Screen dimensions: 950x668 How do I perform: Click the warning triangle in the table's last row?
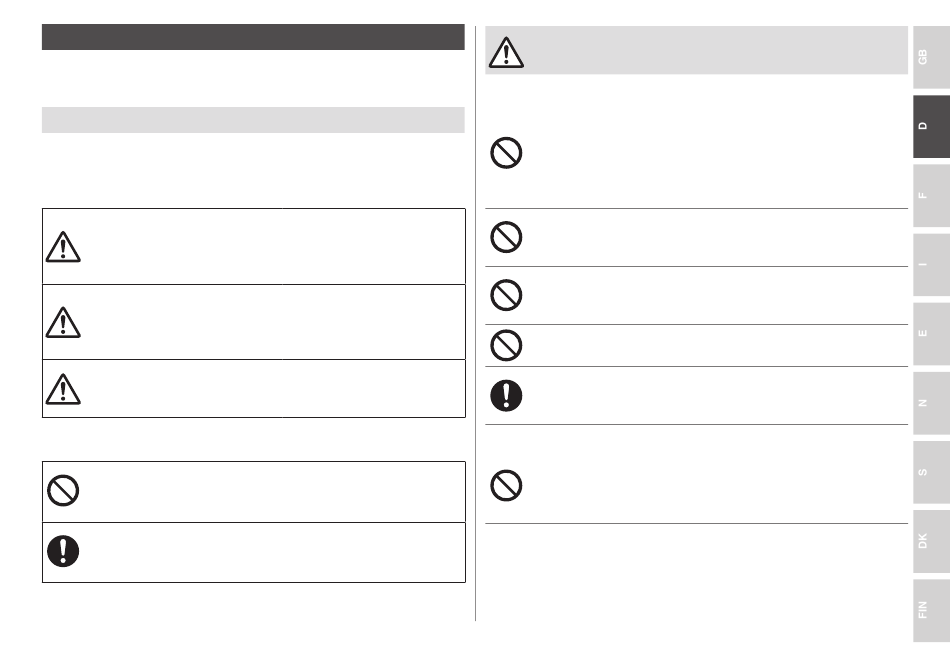63,389
